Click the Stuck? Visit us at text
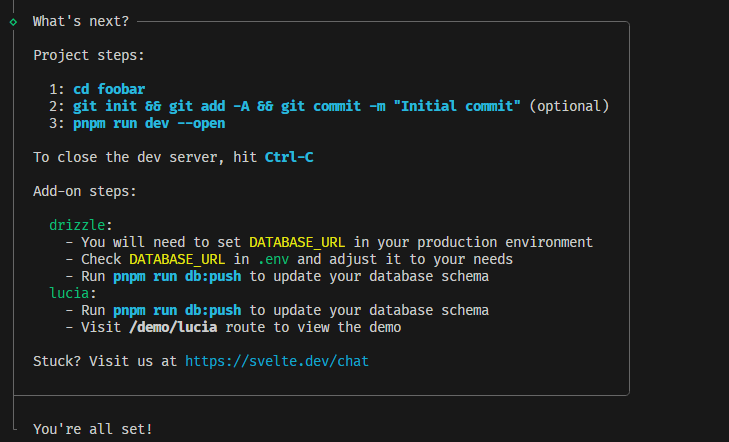729x442 pixels. 105,361
